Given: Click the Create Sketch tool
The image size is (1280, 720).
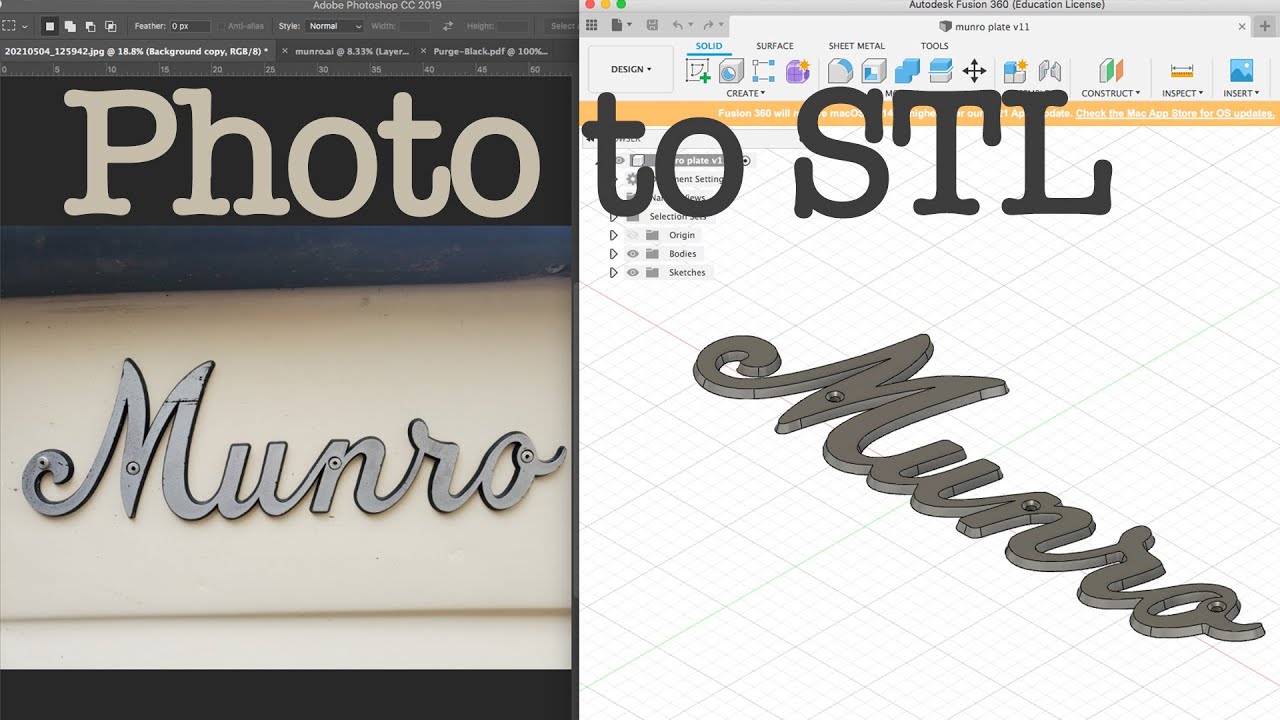Looking at the screenshot, I should 698,71.
